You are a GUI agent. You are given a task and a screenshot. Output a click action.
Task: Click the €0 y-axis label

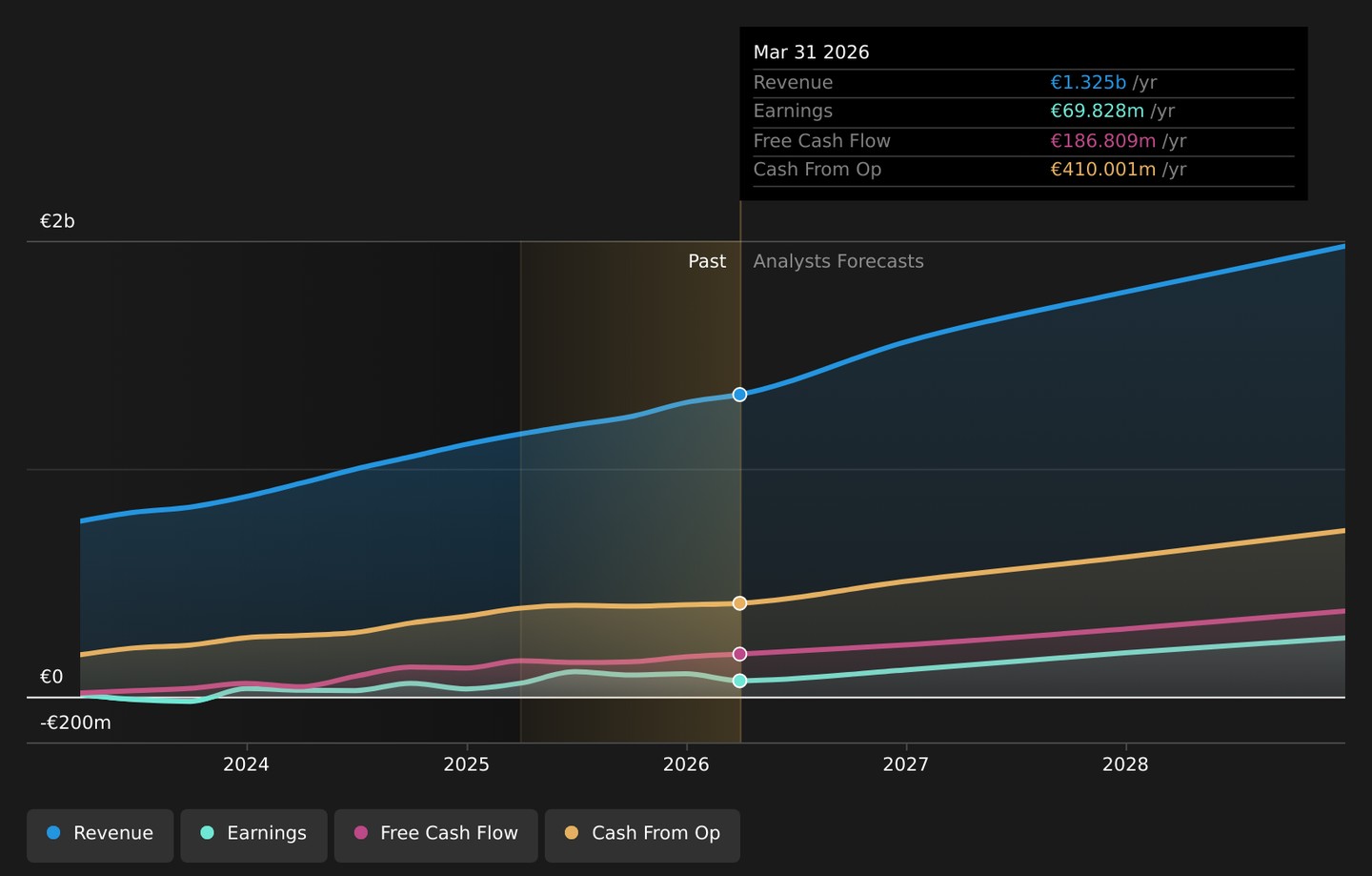point(51,677)
